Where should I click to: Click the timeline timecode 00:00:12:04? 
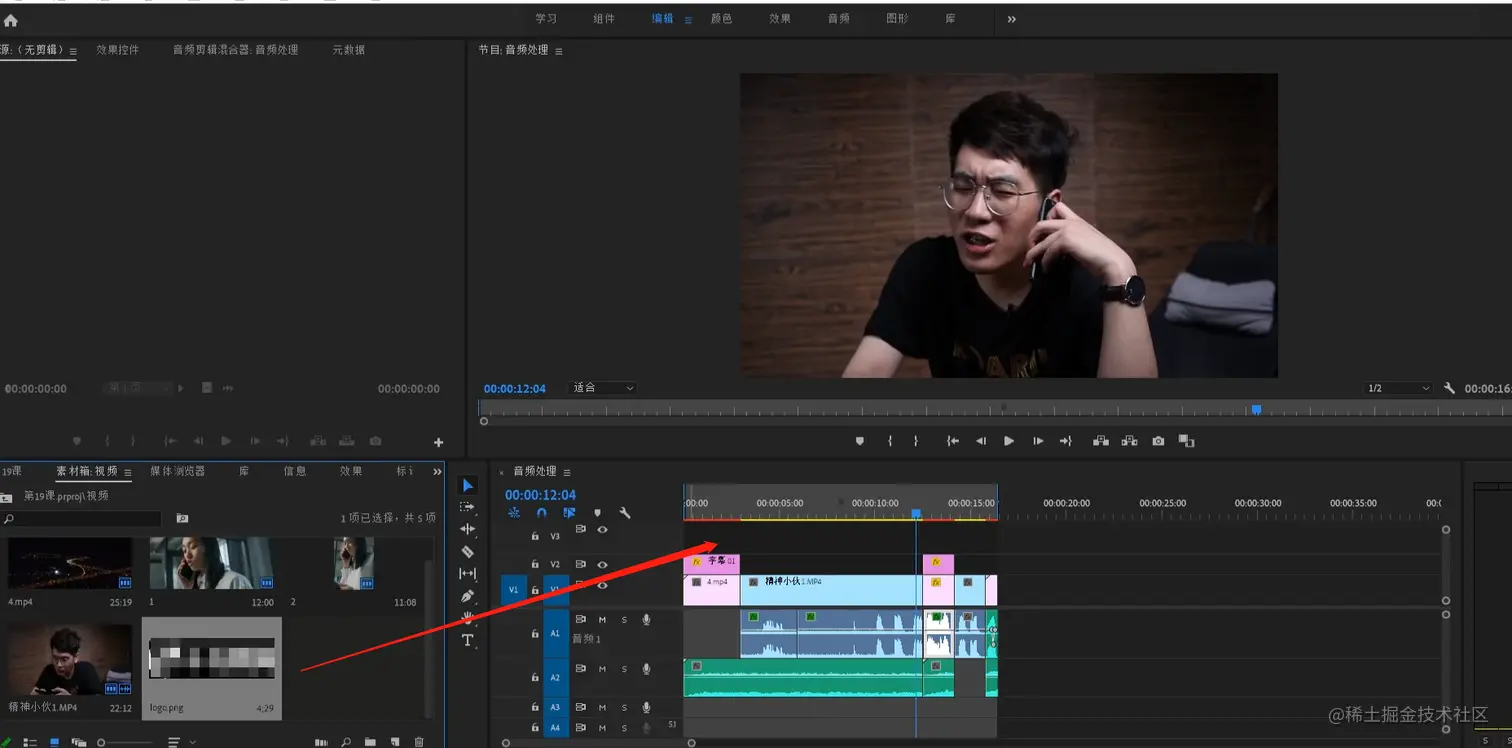[x=540, y=495]
